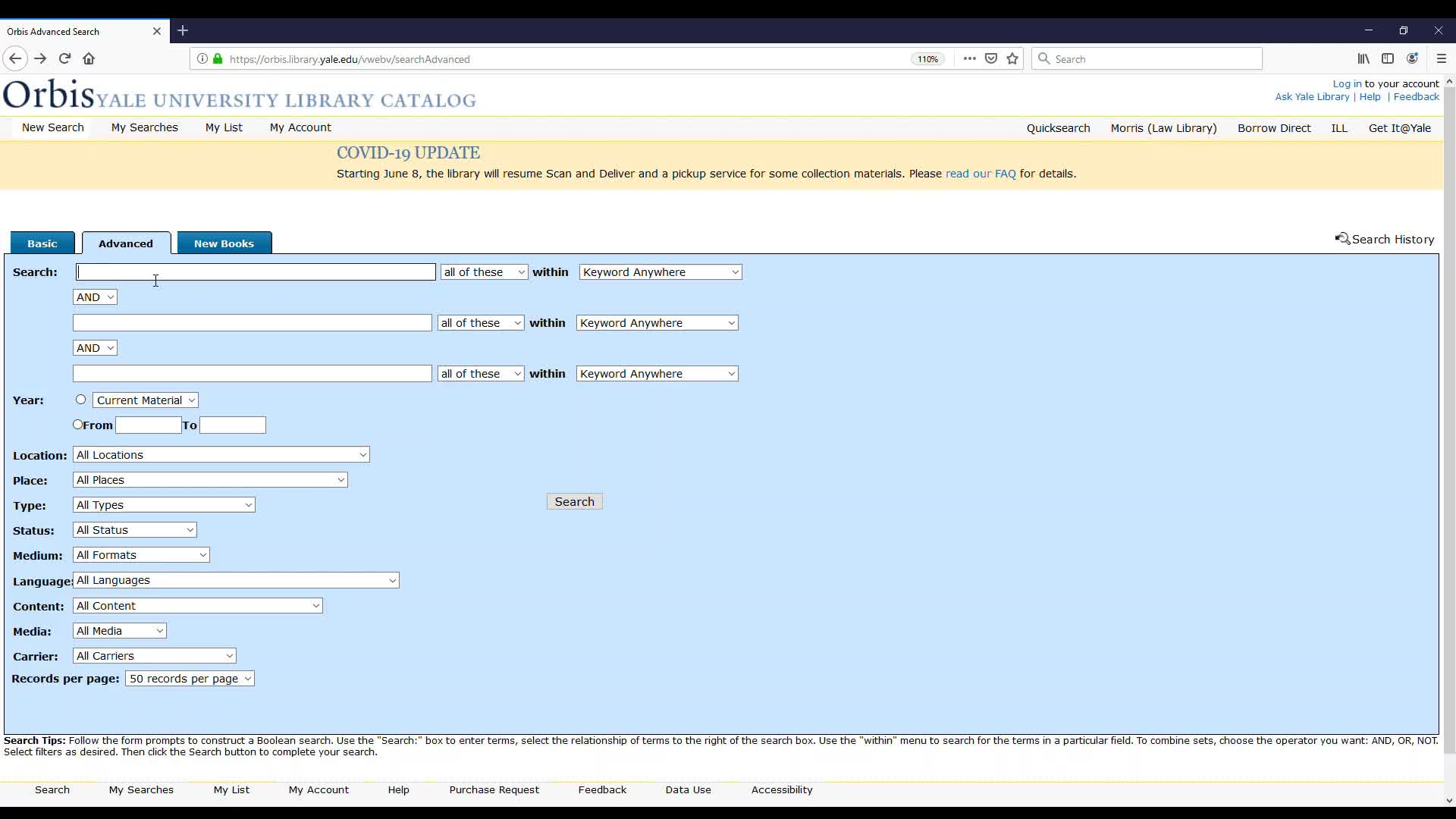1456x819 pixels.
Task: Open the third row Keyword Anywhere dropdown
Action: click(x=657, y=374)
